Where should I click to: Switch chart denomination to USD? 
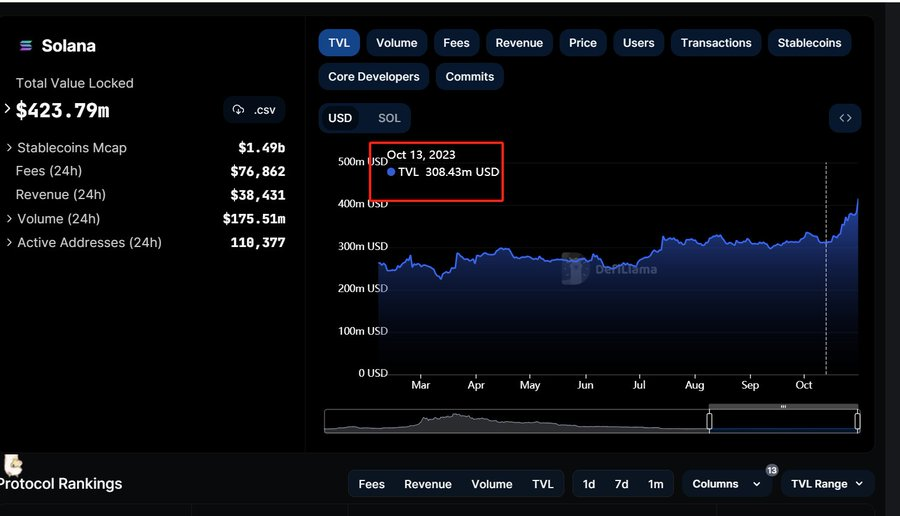(340, 118)
